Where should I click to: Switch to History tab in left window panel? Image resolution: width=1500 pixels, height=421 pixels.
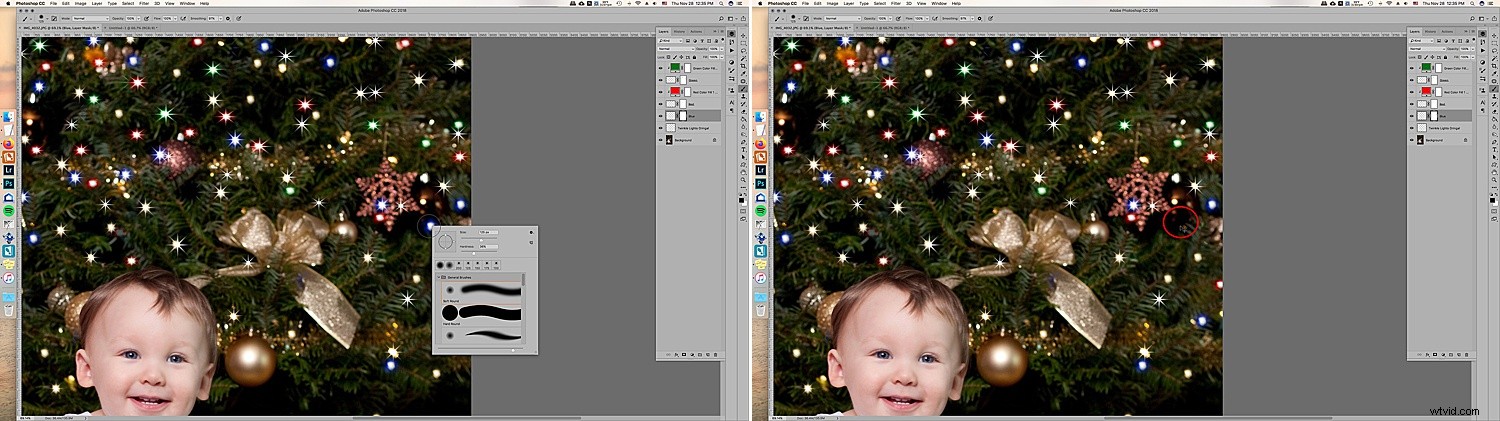pos(679,31)
